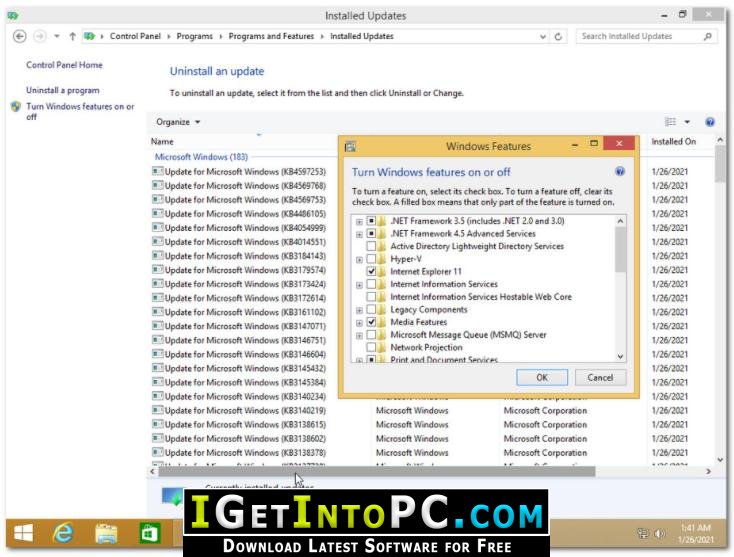Click Installed Updates window title icon
The width and height of the screenshot is (734, 557).
point(13,15)
